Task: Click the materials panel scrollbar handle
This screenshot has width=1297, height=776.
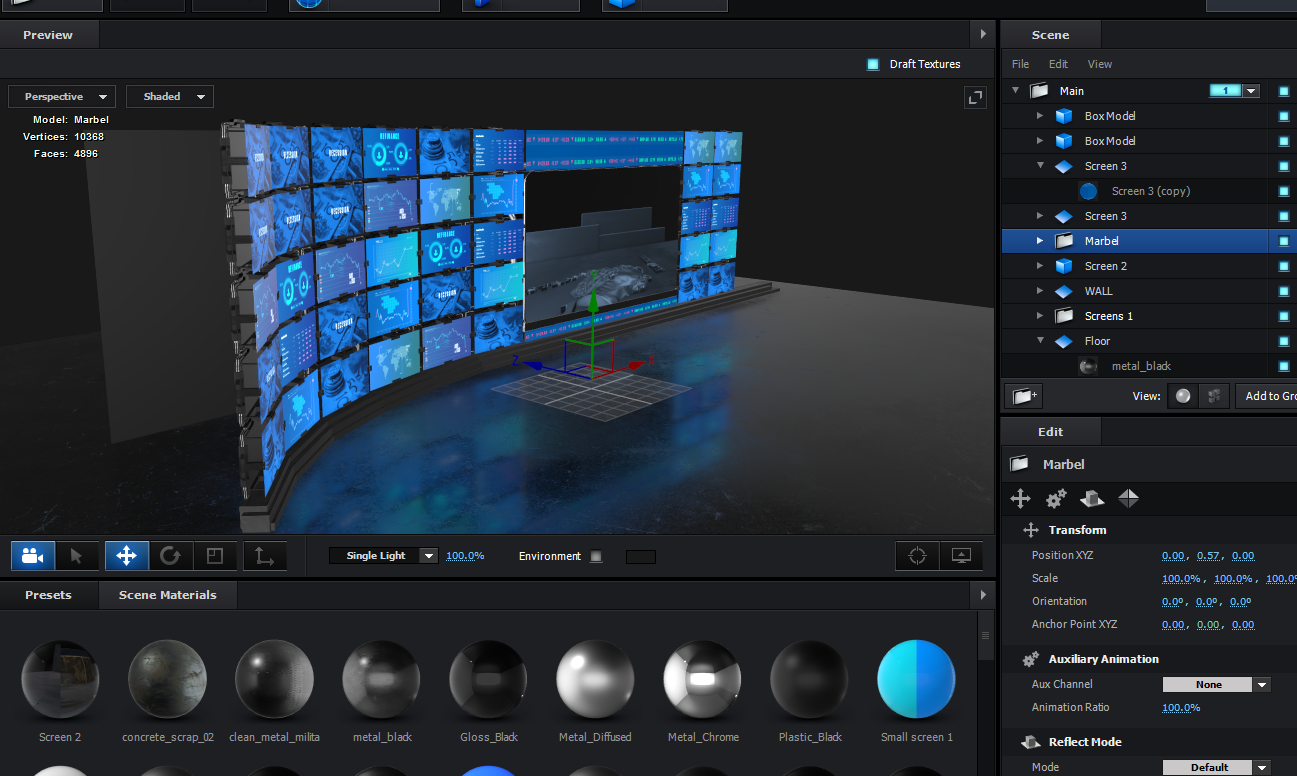Action: pos(985,636)
